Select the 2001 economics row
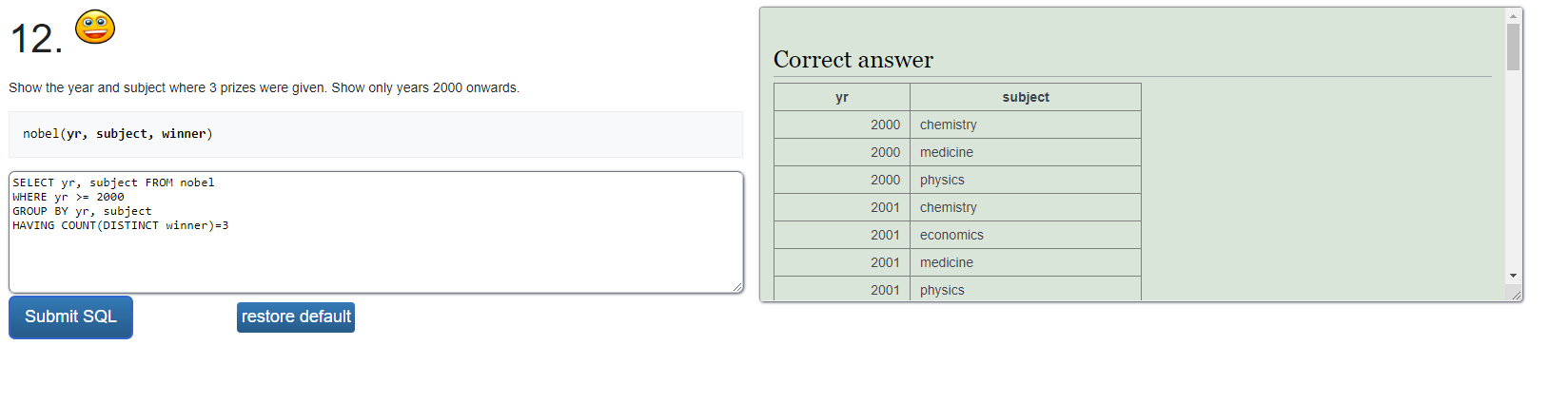This screenshot has width=1568, height=403. point(957,235)
